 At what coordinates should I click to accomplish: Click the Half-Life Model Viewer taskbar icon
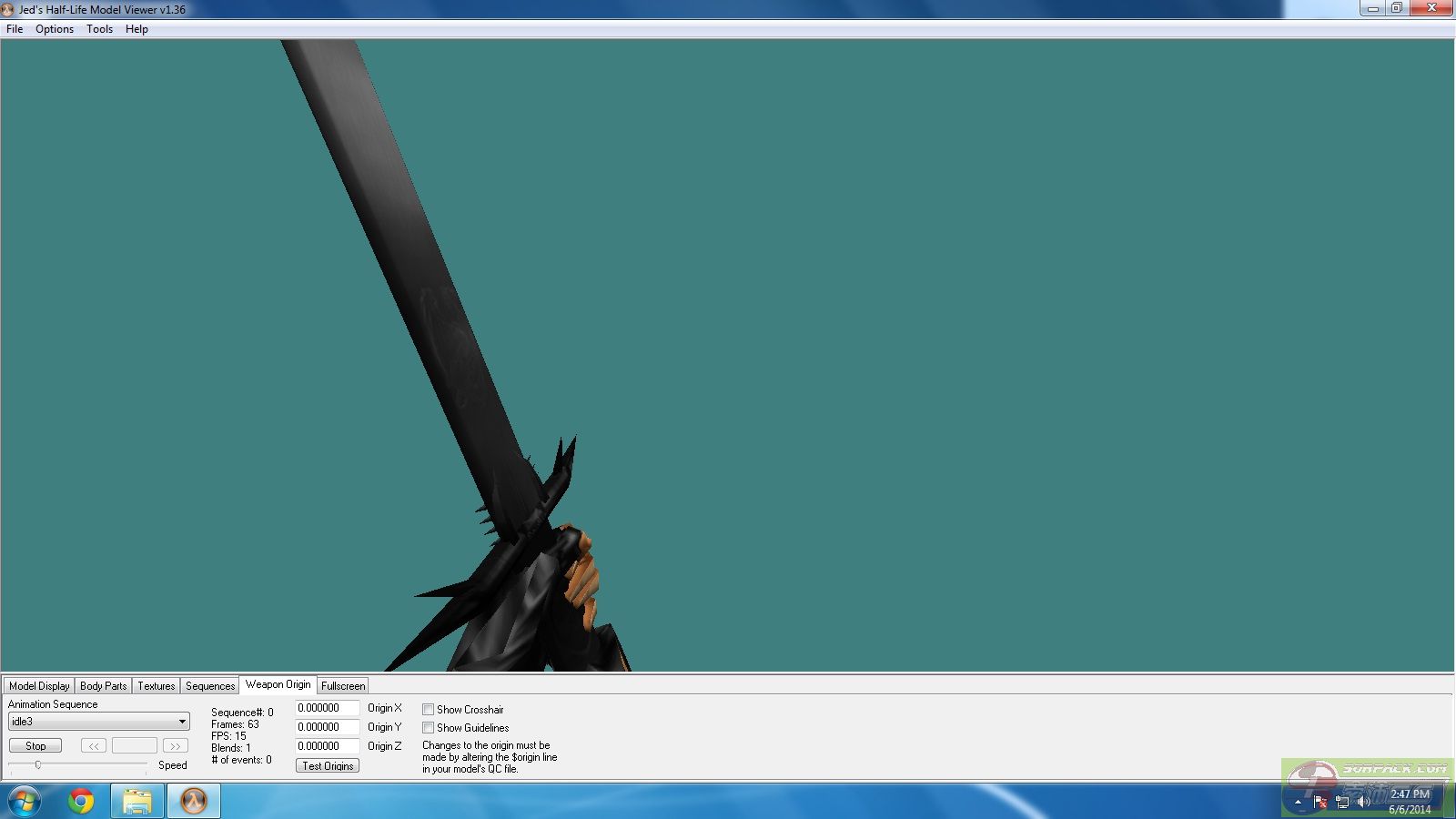(x=193, y=801)
